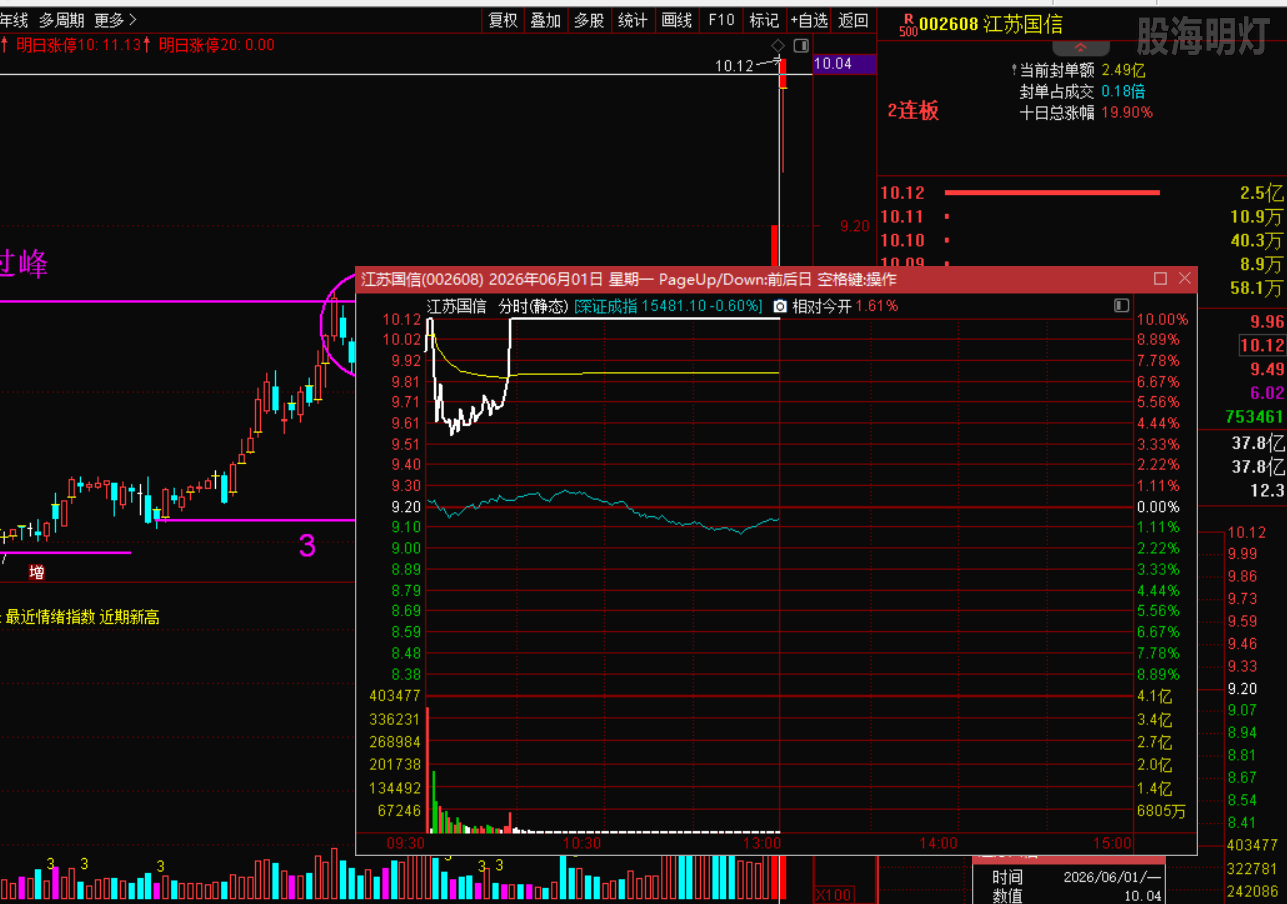Click the purple 10.04 price tag on the main chart axis
The height and width of the screenshot is (904, 1287).
pyautogui.click(x=845, y=64)
